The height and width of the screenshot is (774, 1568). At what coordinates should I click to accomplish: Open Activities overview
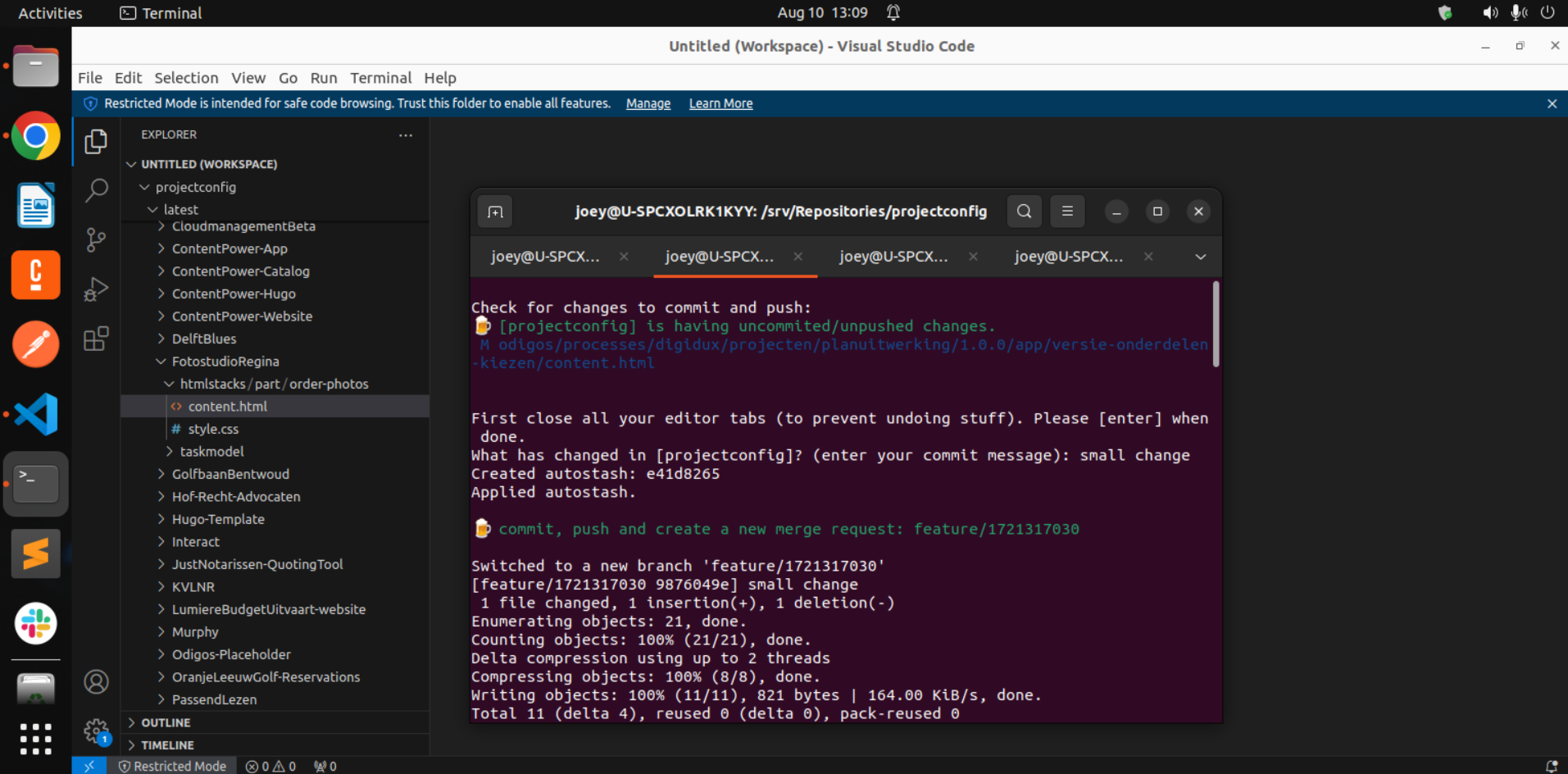50,13
